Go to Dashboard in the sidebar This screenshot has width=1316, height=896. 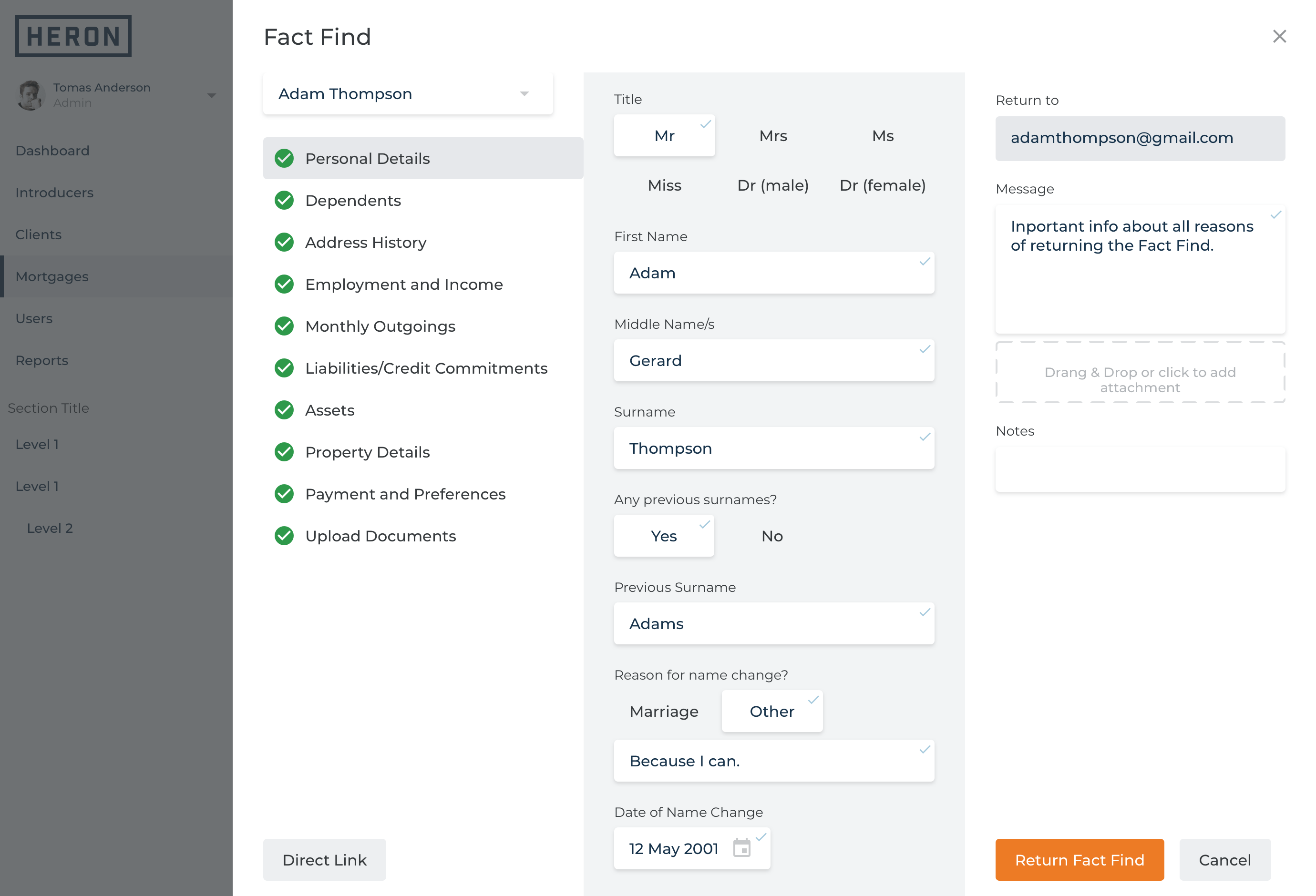116,151
